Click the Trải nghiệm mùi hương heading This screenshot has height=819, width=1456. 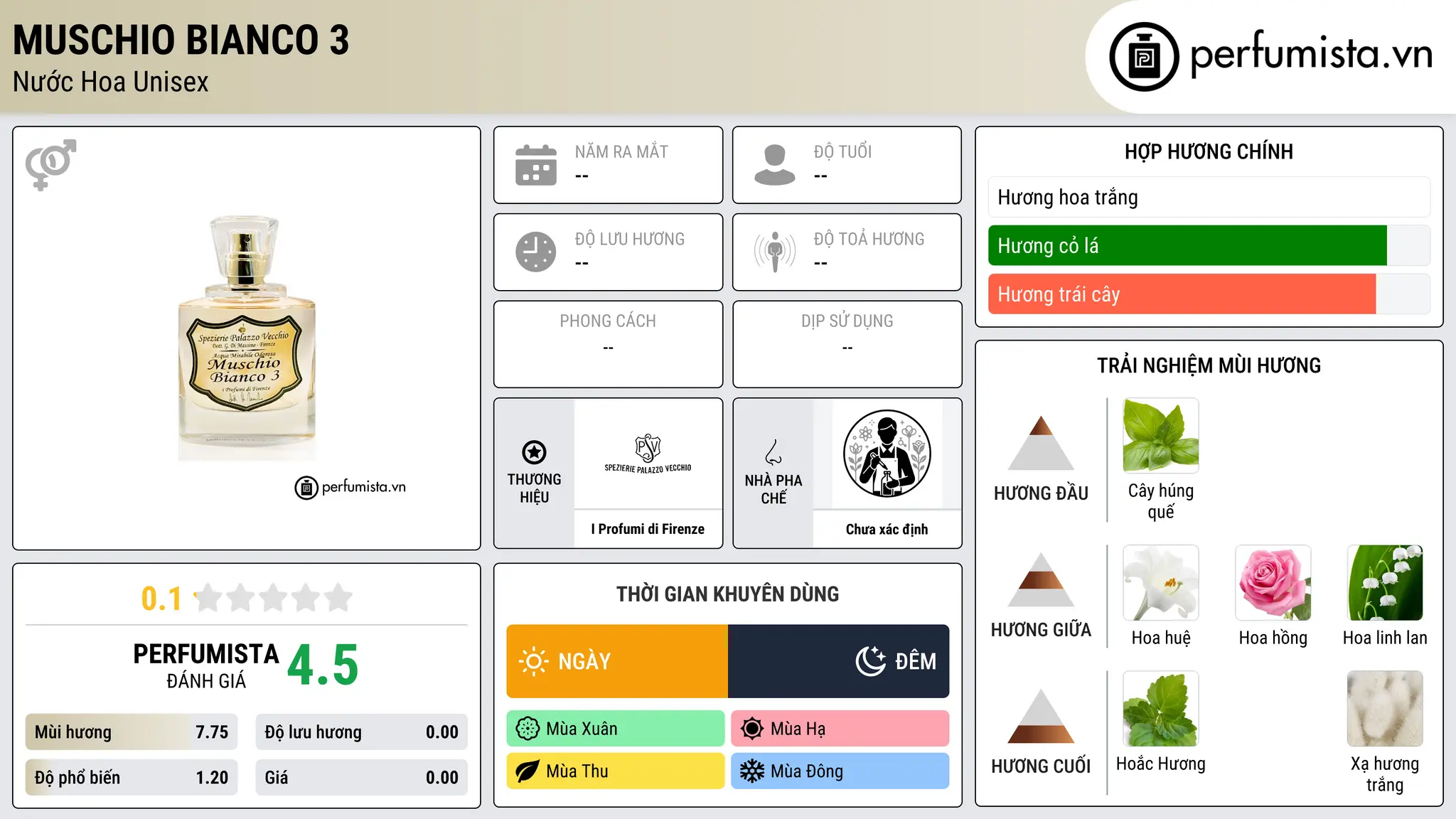(1209, 365)
